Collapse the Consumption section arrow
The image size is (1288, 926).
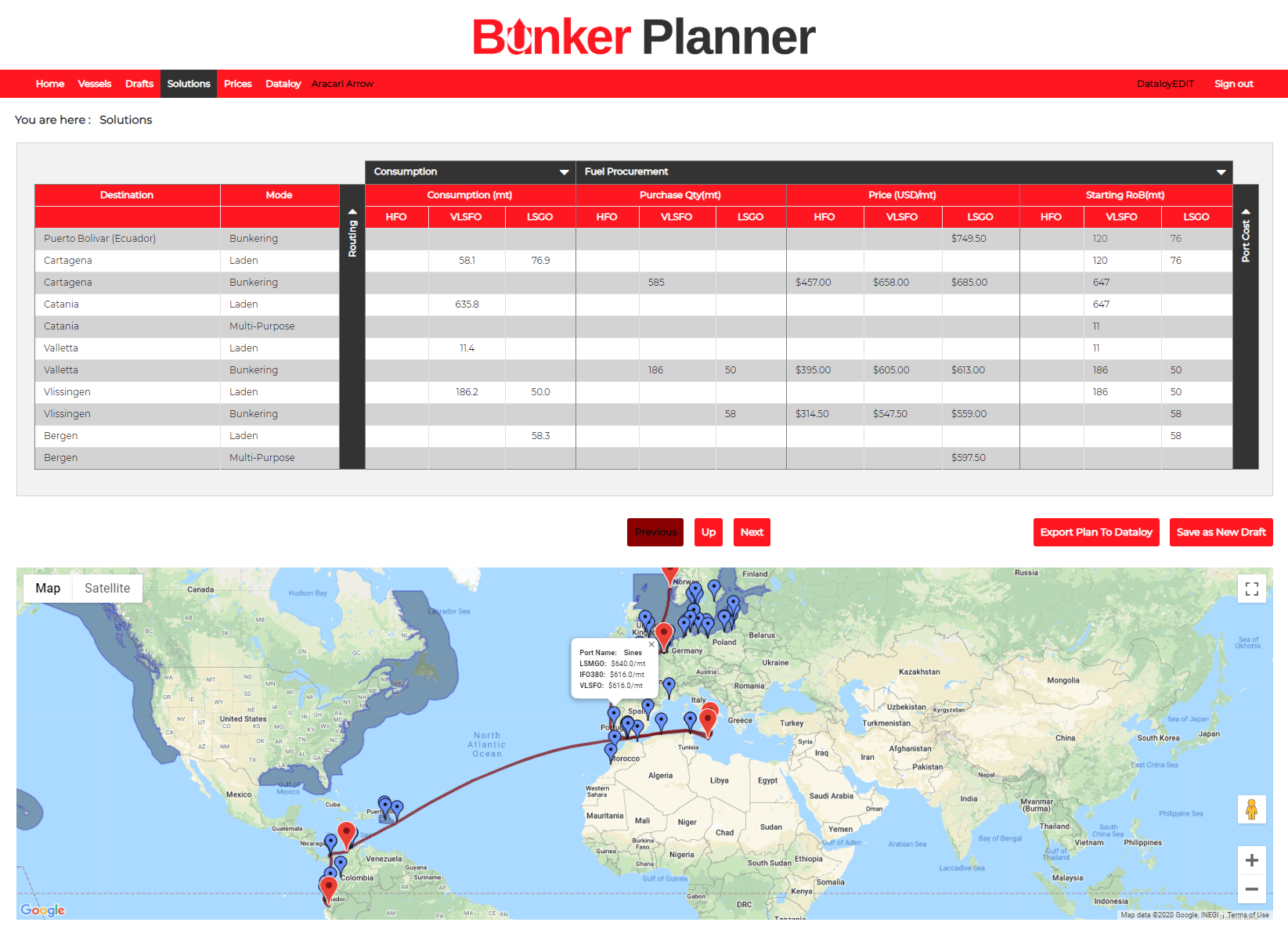[564, 172]
